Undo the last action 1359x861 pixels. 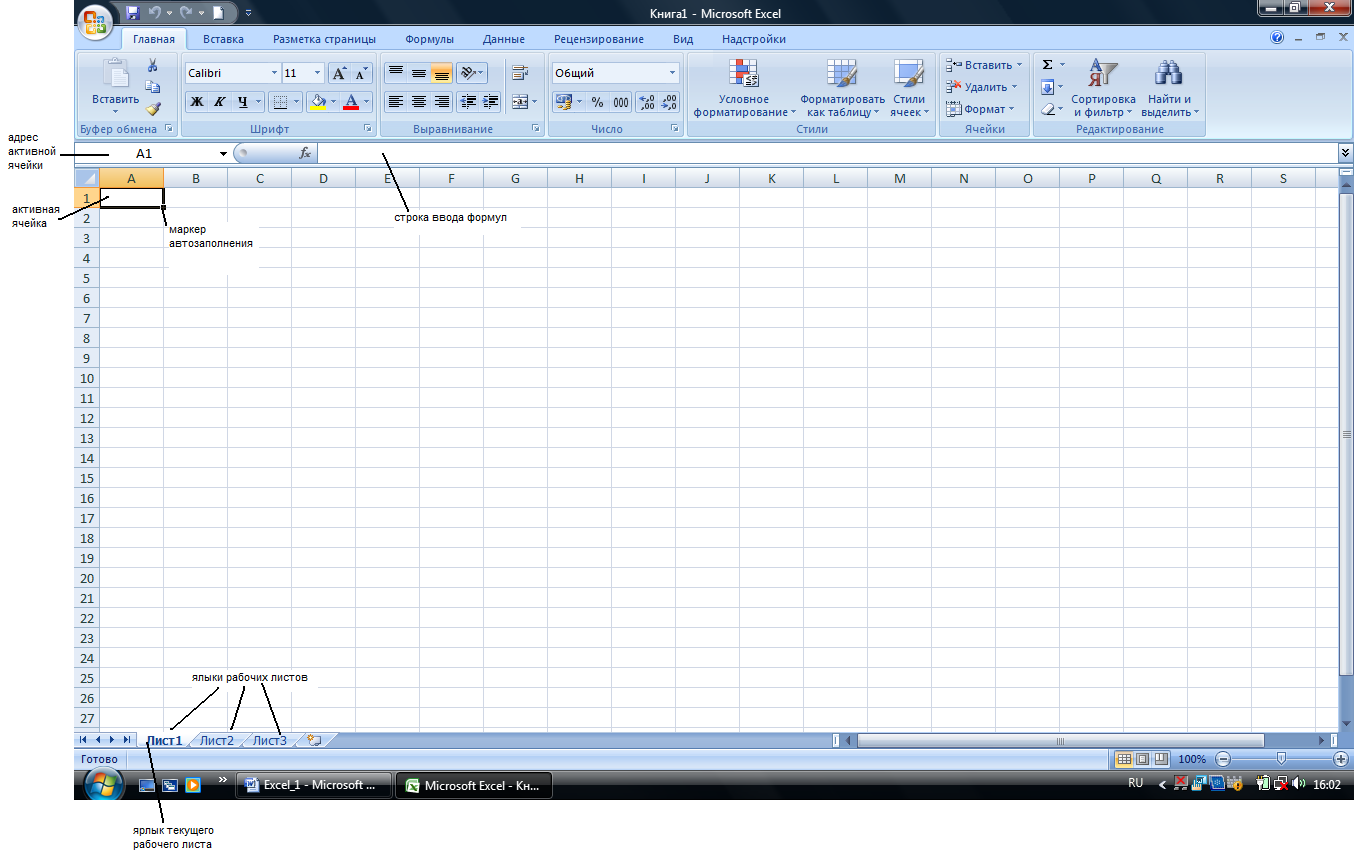[156, 14]
